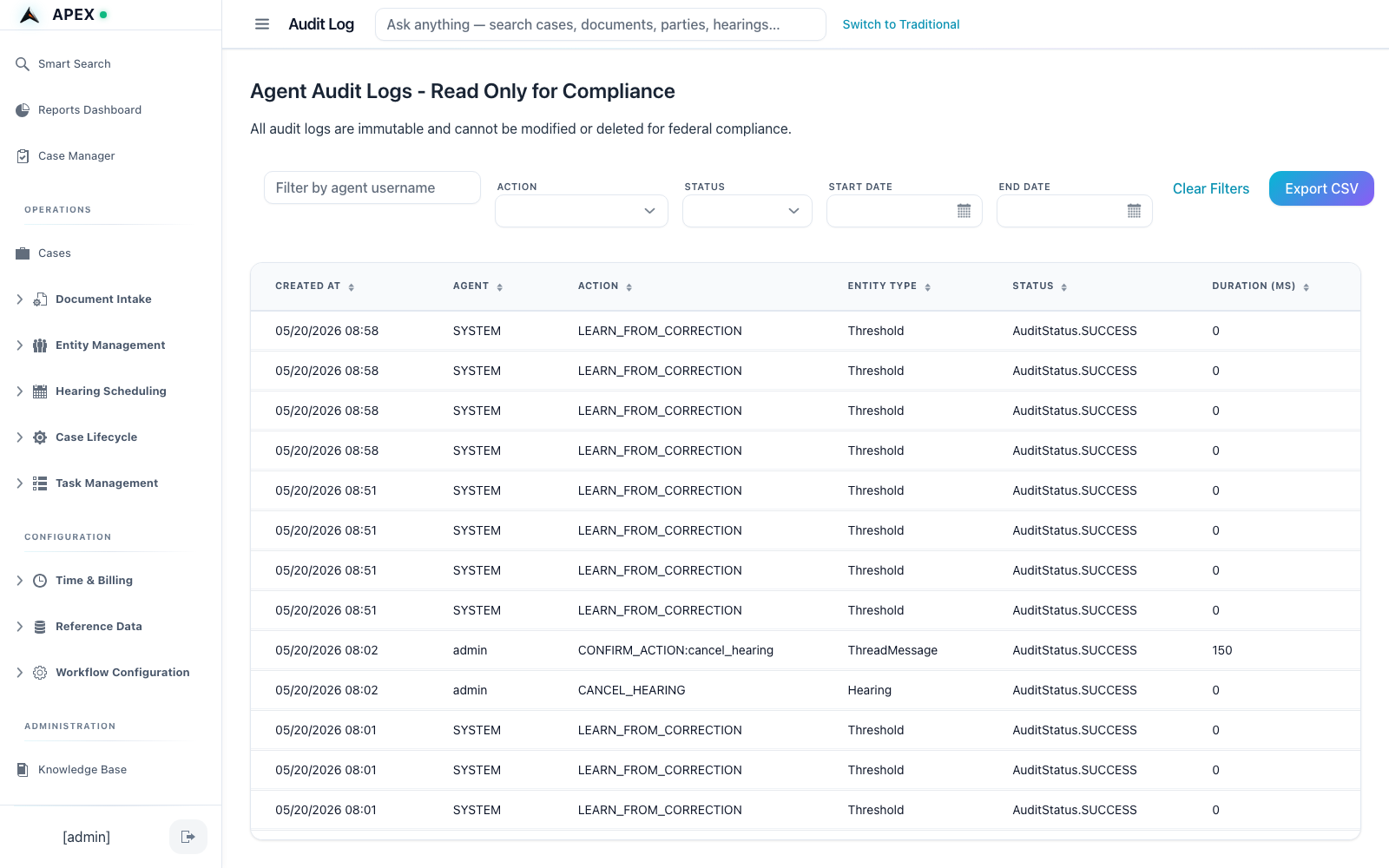Click the Case Manager clipboard icon
This screenshot has width=1389, height=868.
tap(23, 155)
